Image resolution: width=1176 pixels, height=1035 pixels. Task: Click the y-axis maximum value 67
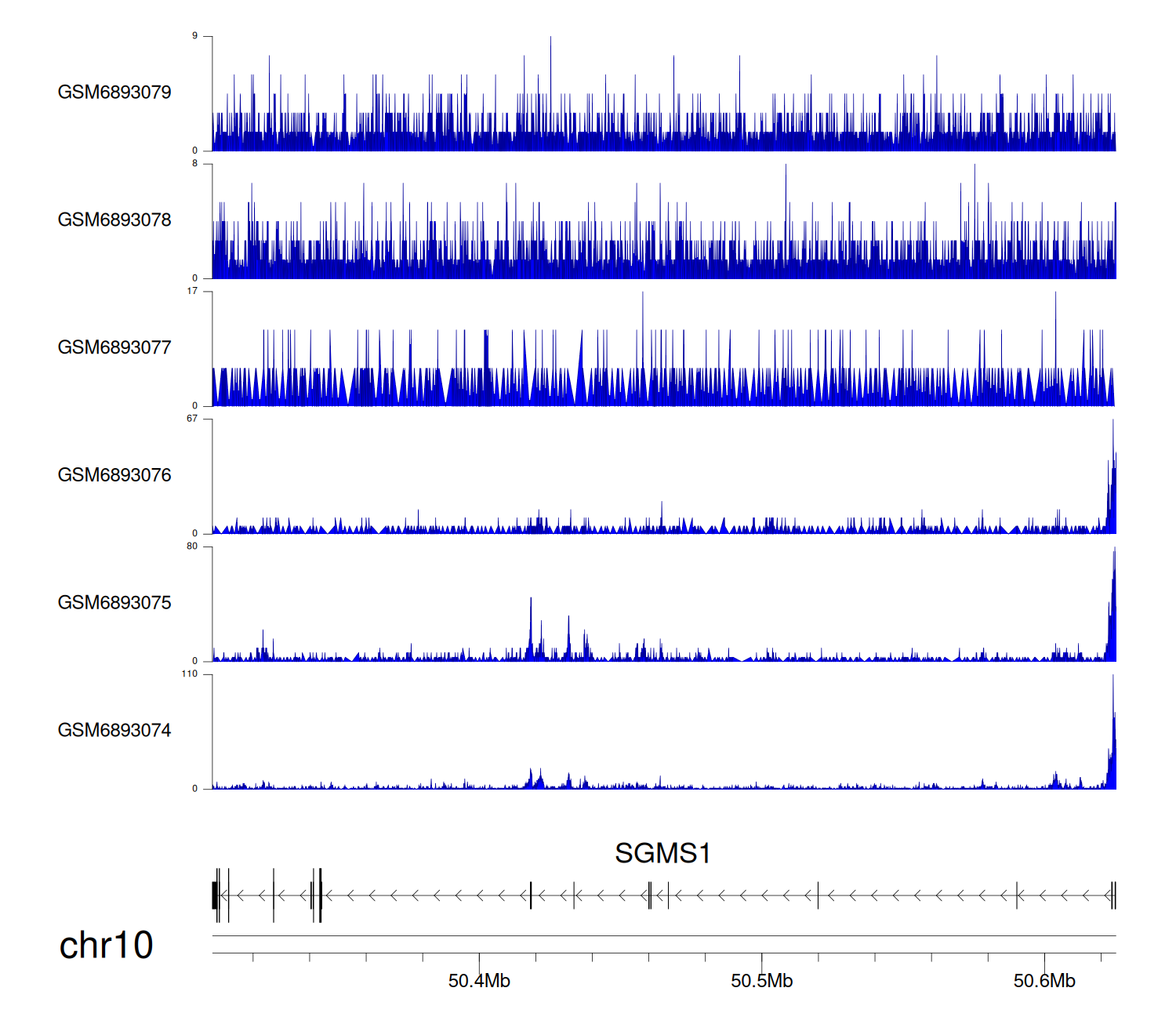tap(192, 419)
